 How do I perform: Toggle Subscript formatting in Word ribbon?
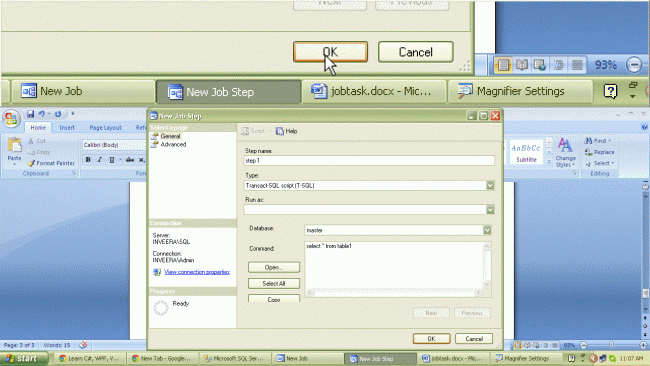pyautogui.click(x=142, y=160)
